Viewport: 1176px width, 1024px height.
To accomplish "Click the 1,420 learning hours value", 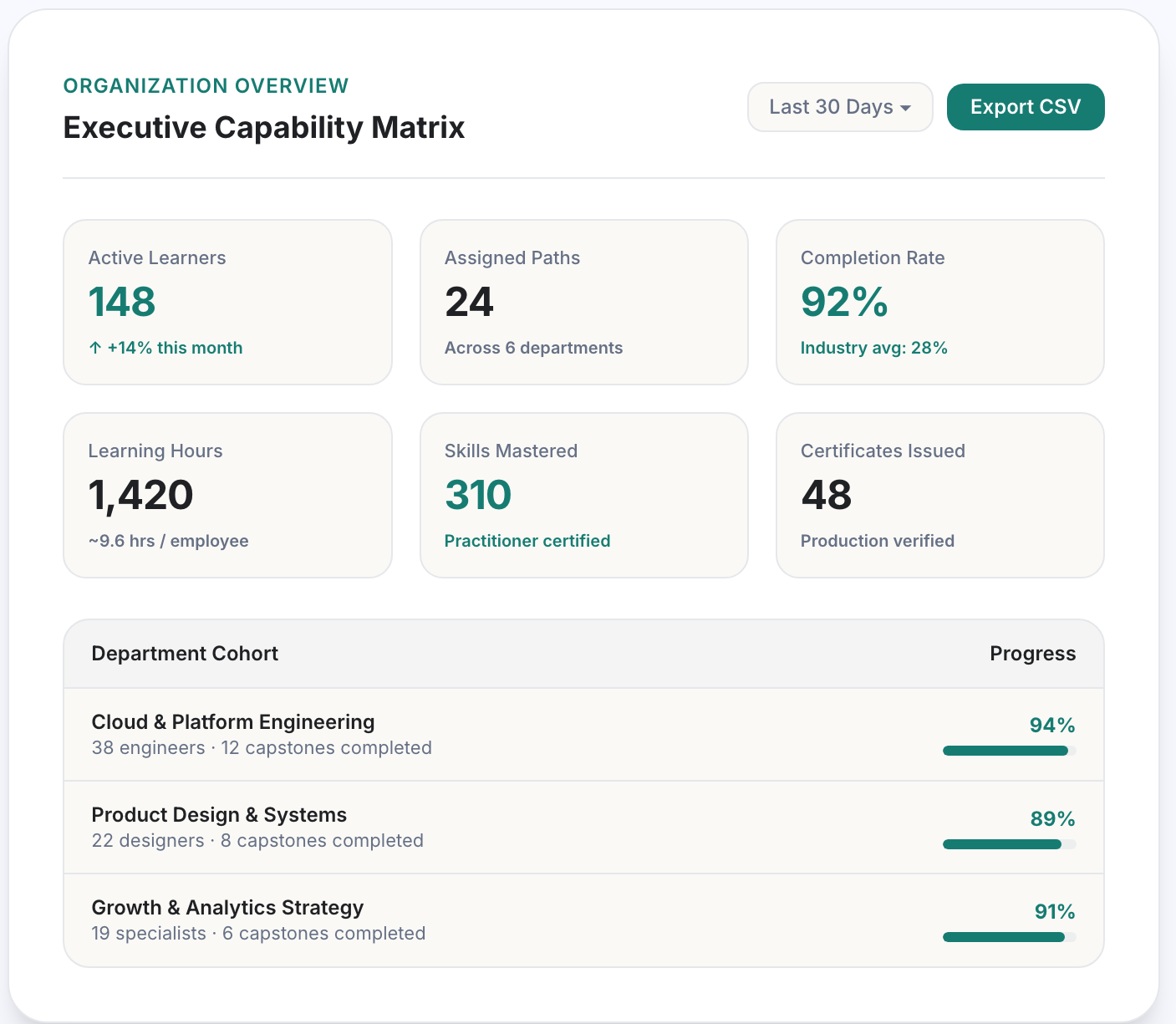I will coord(140,496).
